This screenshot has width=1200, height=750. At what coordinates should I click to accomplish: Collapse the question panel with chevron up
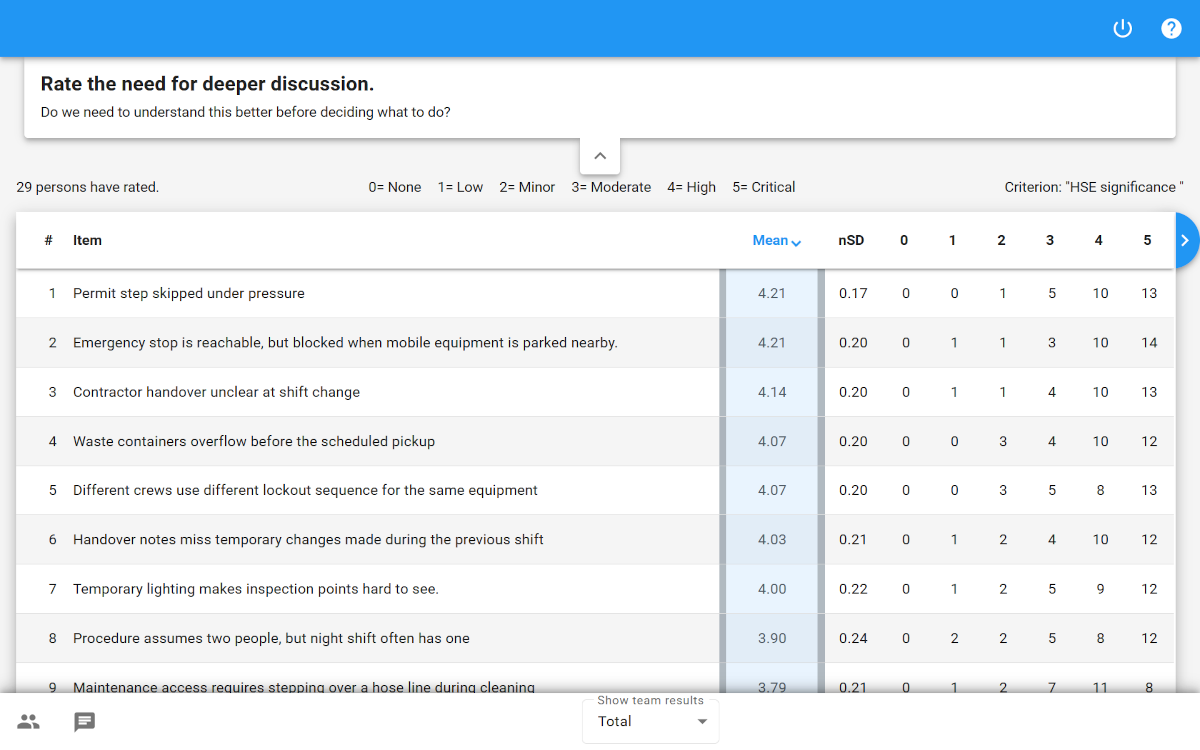tap(600, 156)
